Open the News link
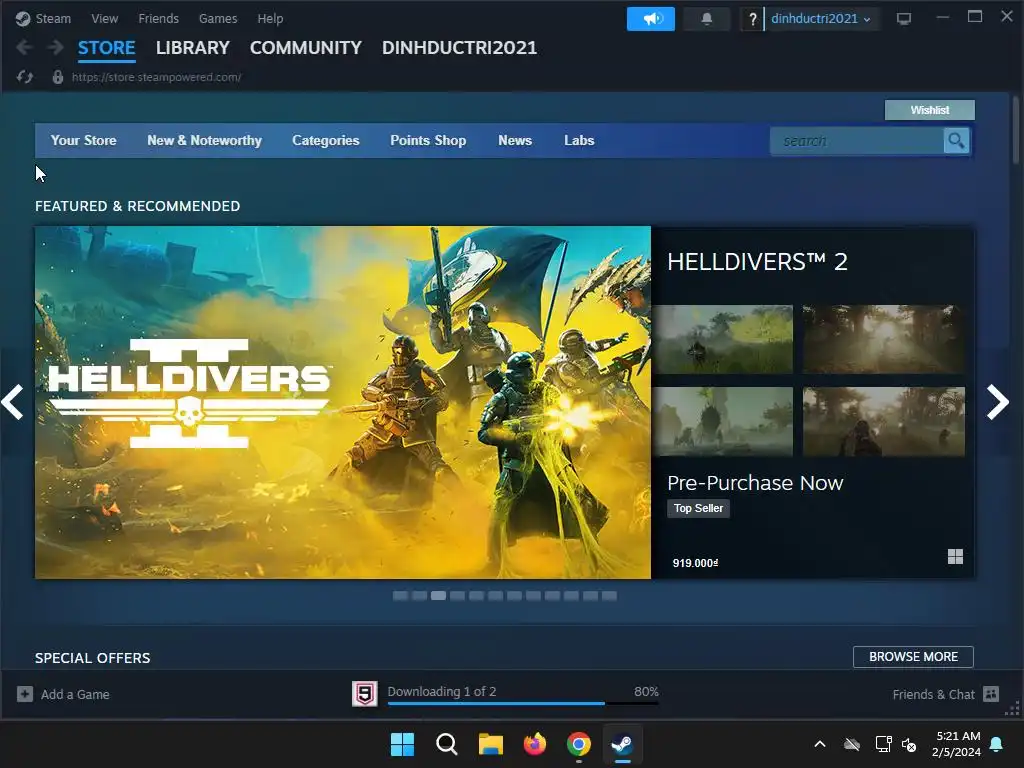1024x768 pixels. [515, 140]
